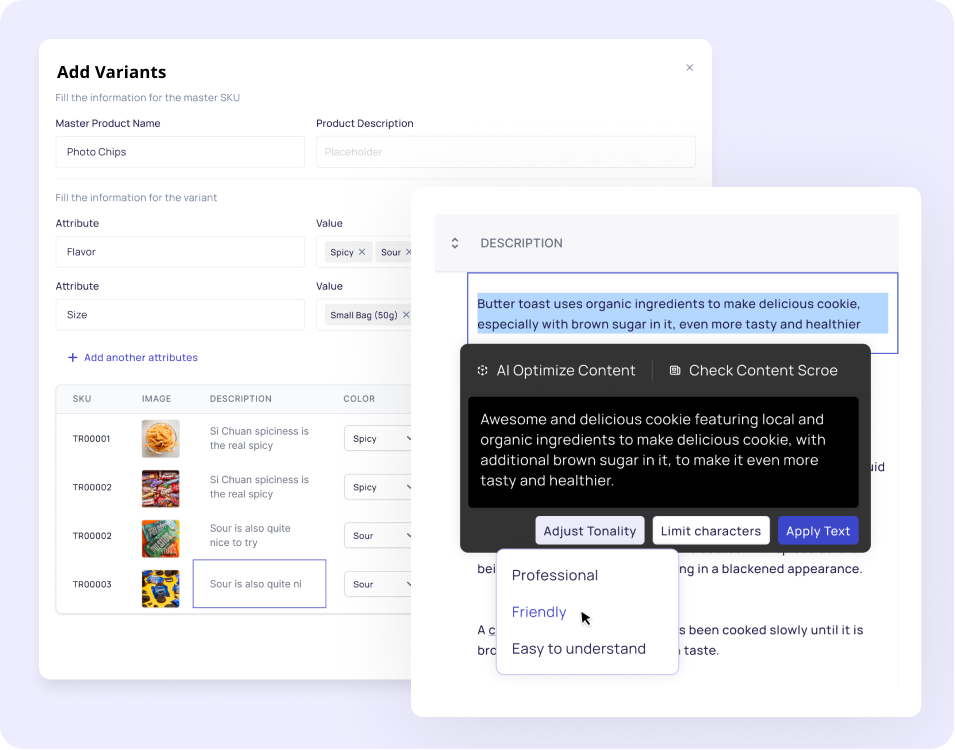This screenshot has height=750, width=955.
Task: Open Sour dropdown in second TR00002 row
Action: (378, 536)
